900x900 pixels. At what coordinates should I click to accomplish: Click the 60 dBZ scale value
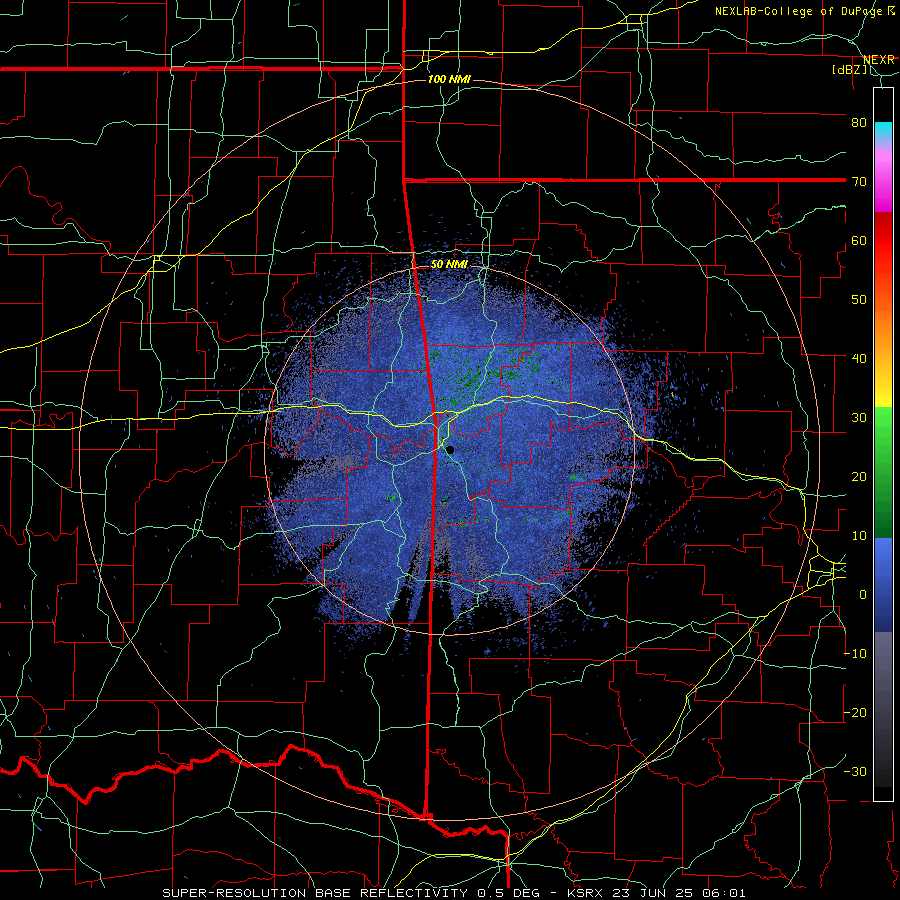coord(859,241)
